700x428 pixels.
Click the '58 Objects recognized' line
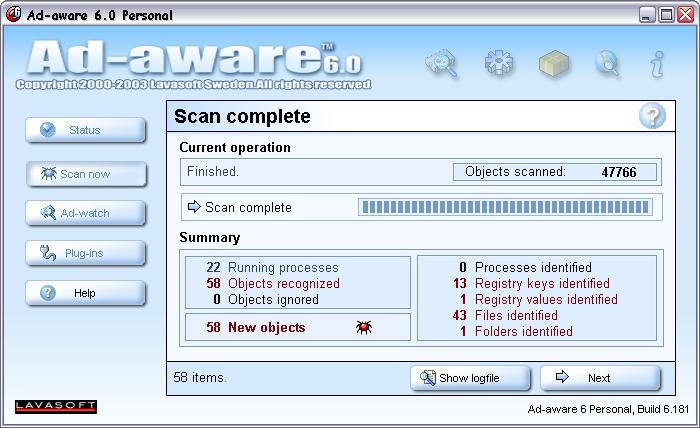[273, 283]
